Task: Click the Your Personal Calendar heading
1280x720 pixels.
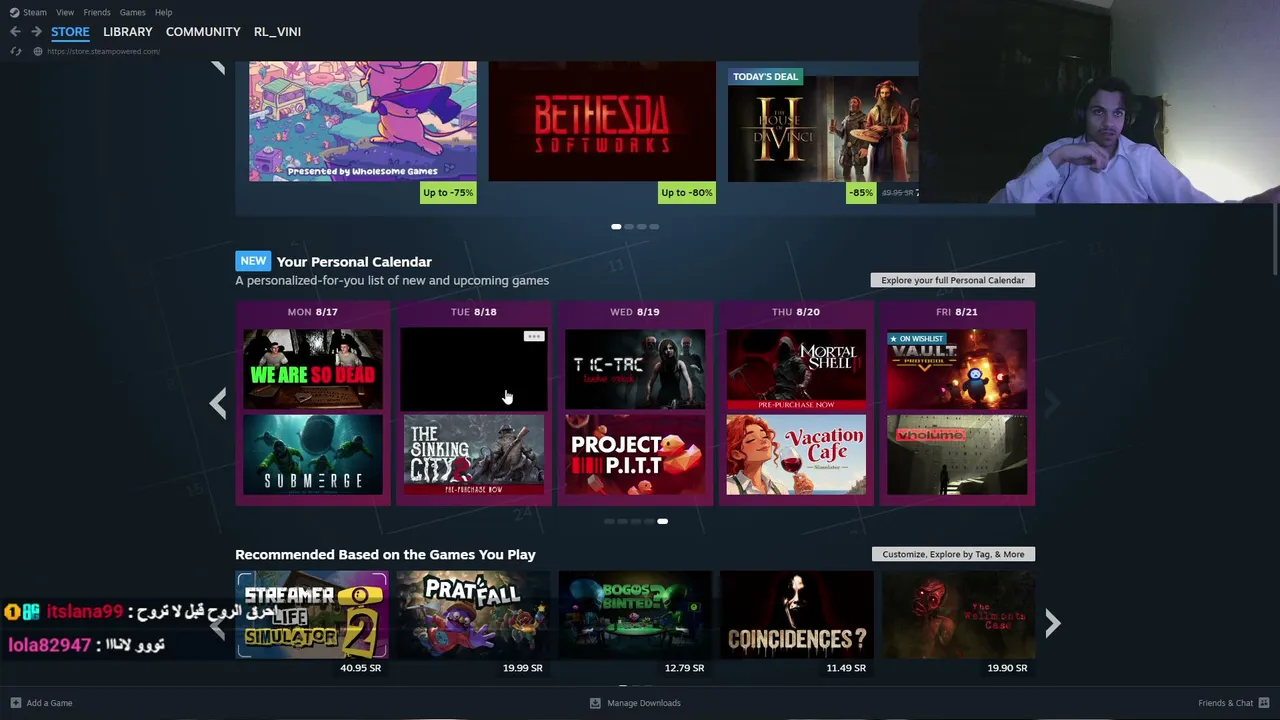Action: pyautogui.click(x=354, y=262)
